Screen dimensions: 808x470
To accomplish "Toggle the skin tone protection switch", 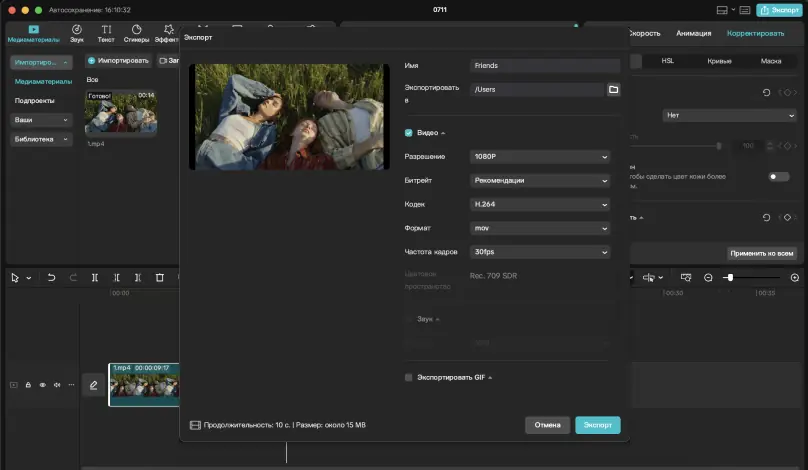I will [x=779, y=177].
